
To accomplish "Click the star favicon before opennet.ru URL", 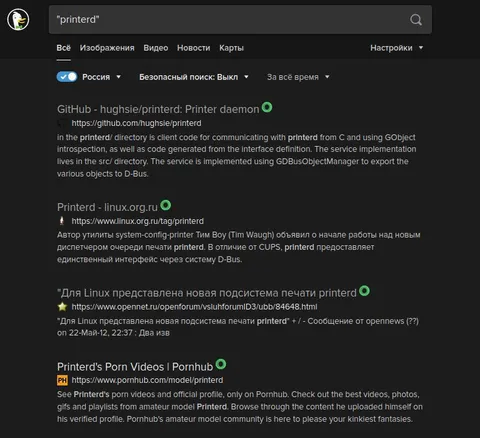I will pyautogui.click(x=62, y=307).
